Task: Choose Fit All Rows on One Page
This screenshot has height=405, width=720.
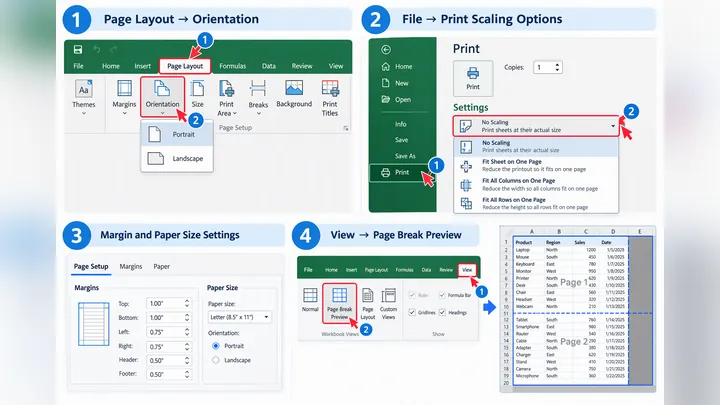Action: coord(536,203)
